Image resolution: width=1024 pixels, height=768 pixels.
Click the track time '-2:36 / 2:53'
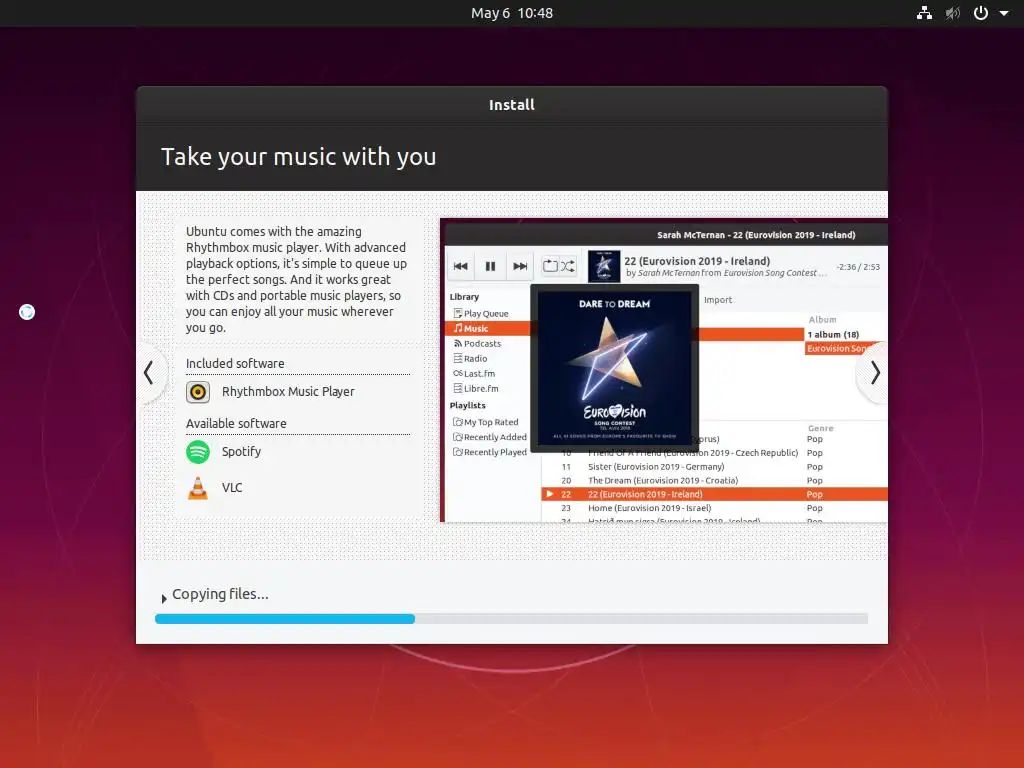[858, 267]
